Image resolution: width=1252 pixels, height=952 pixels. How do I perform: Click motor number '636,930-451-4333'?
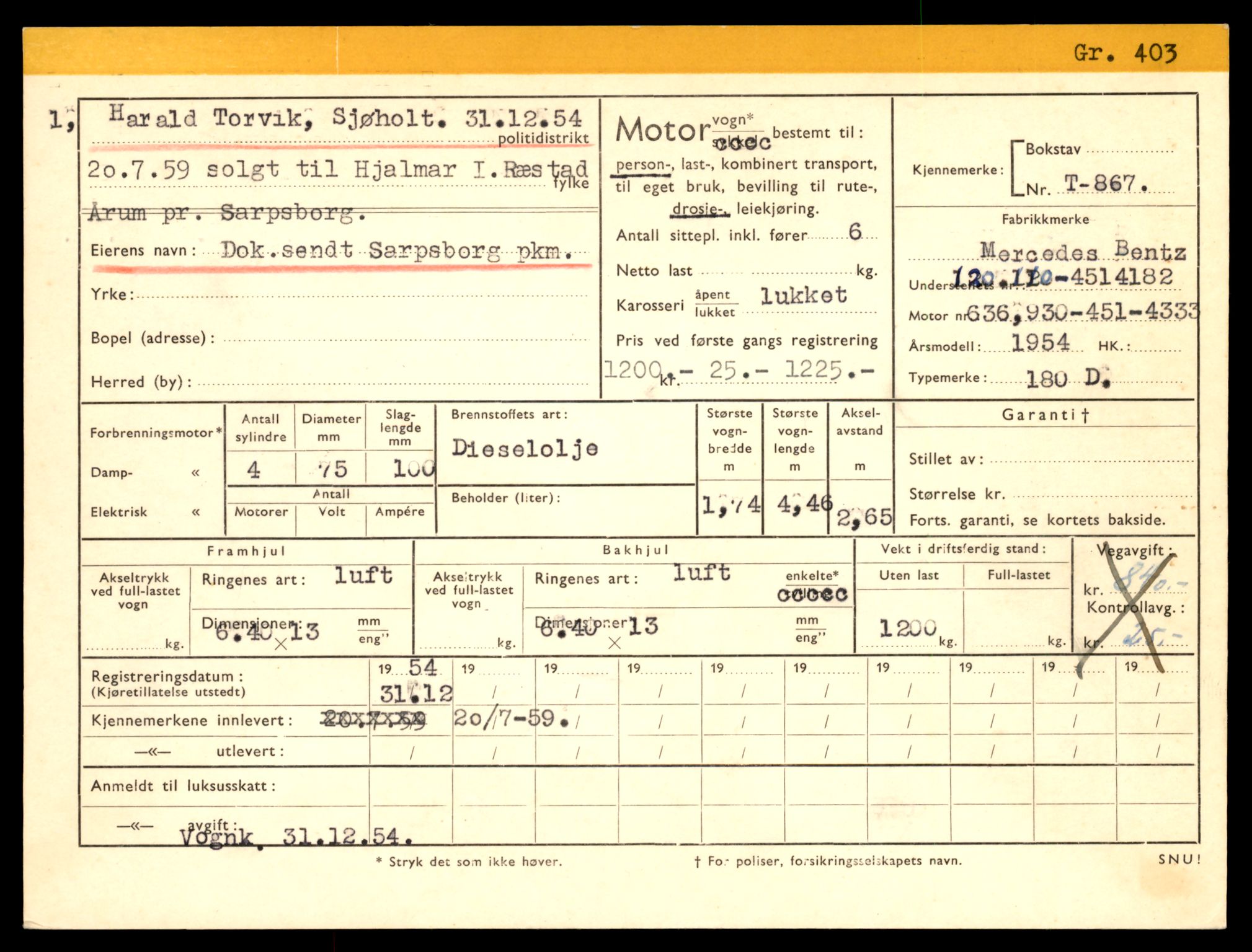[1083, 312]
